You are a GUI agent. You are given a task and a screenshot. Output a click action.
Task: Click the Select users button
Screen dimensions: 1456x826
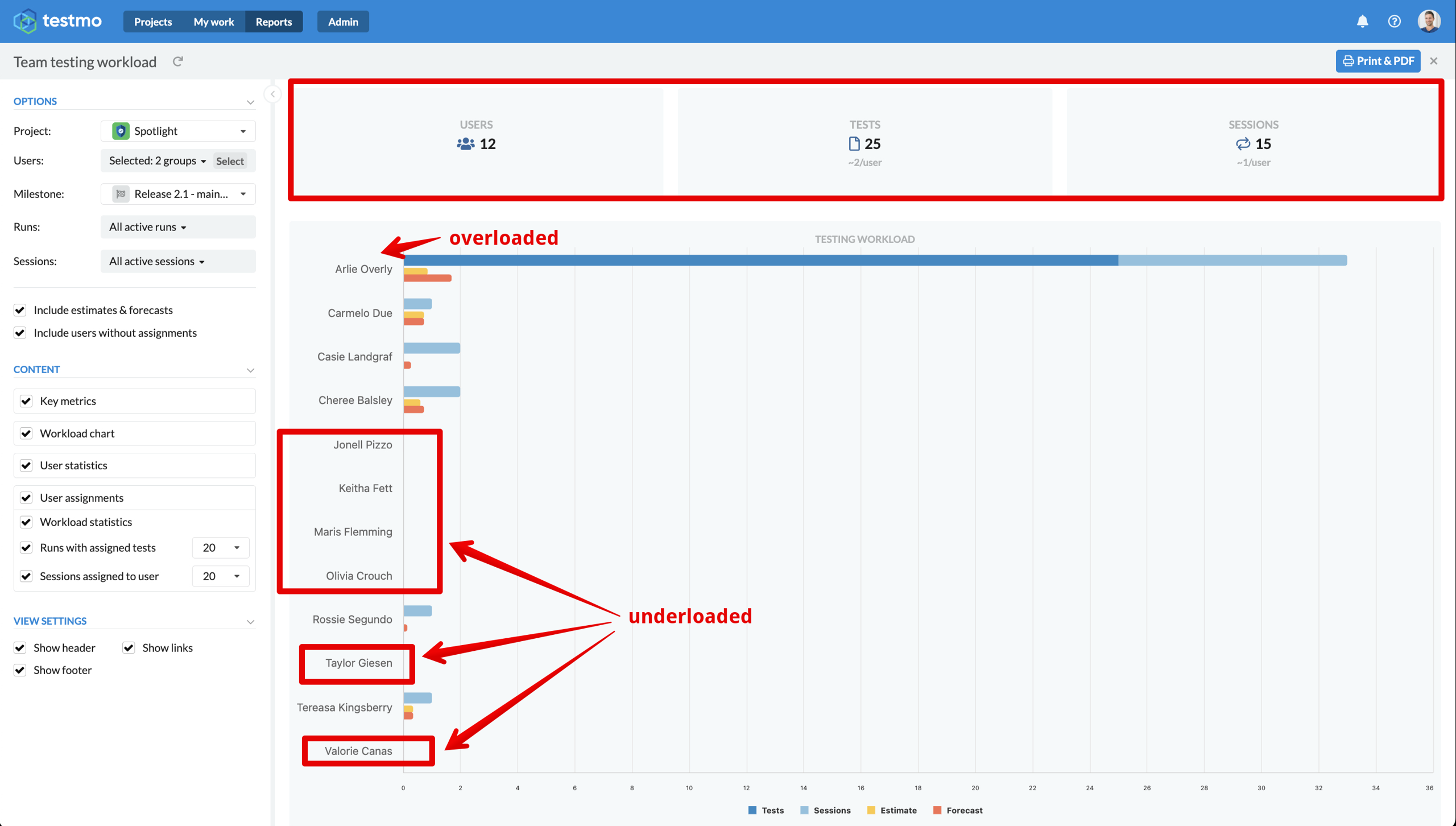point(230,161)
